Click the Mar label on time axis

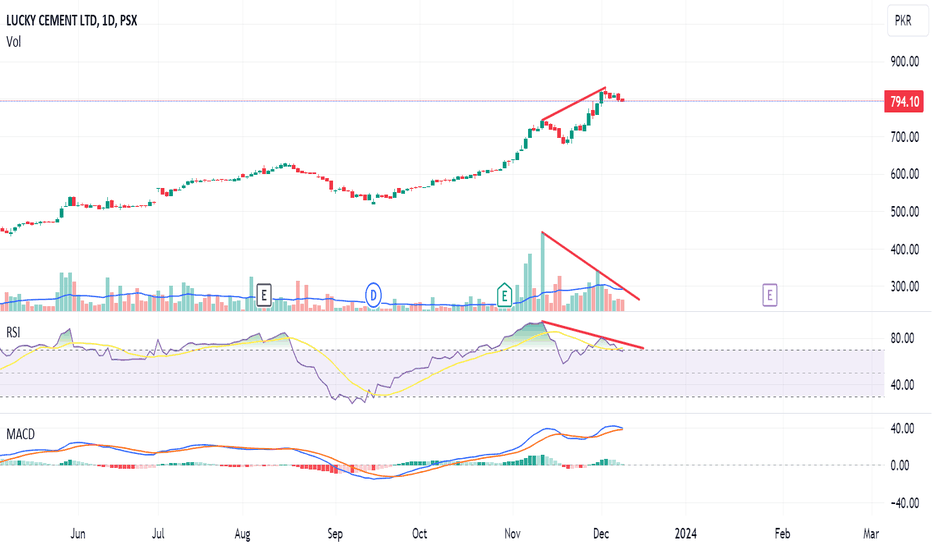[x=871, y=533]
